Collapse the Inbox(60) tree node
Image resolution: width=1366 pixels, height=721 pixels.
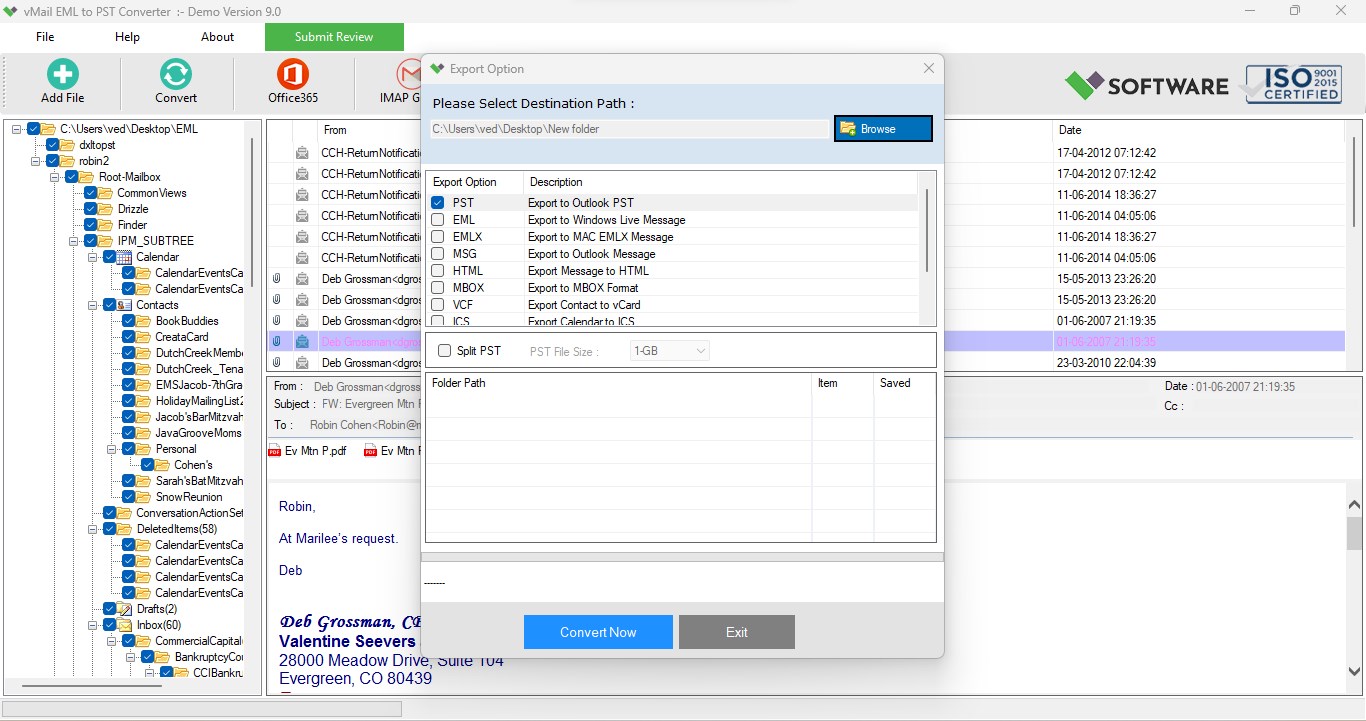pos(93,625)
